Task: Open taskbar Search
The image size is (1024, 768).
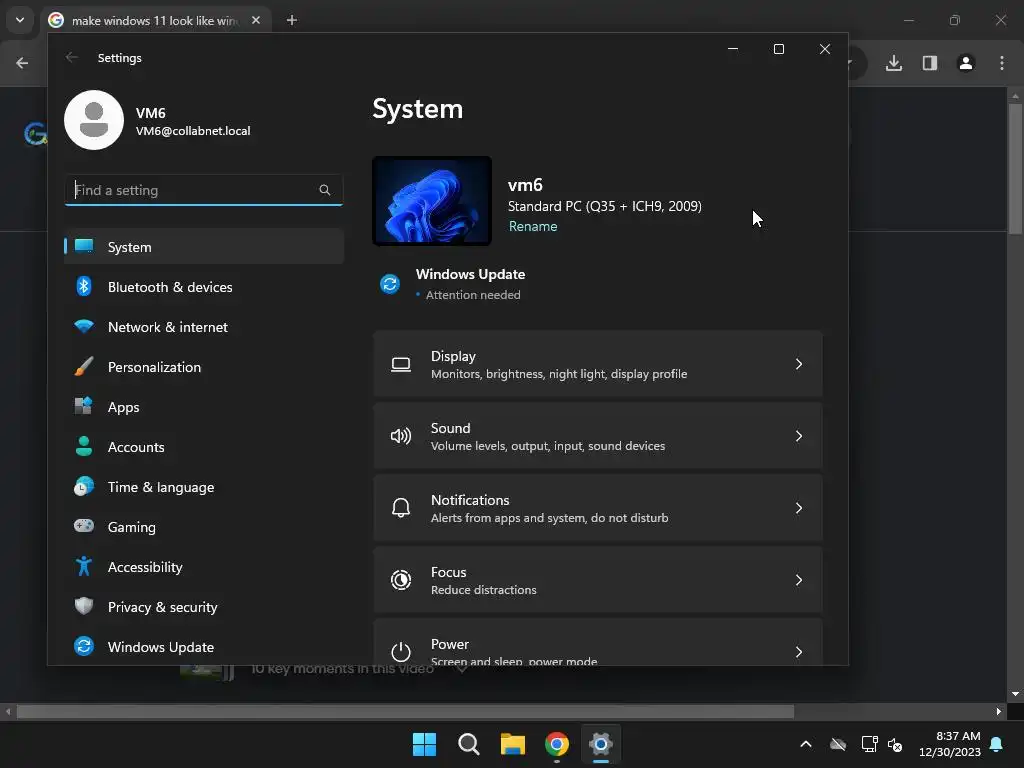Action: (468, 744)
